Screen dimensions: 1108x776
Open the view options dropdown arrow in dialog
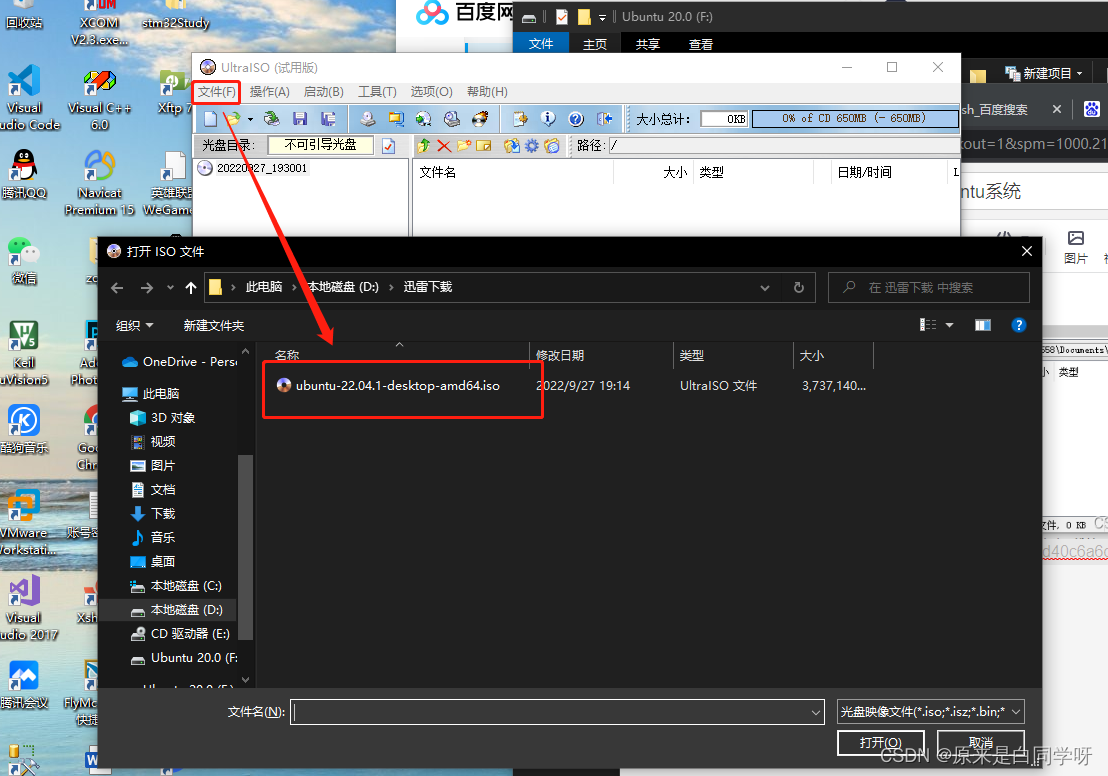point(950,325)
